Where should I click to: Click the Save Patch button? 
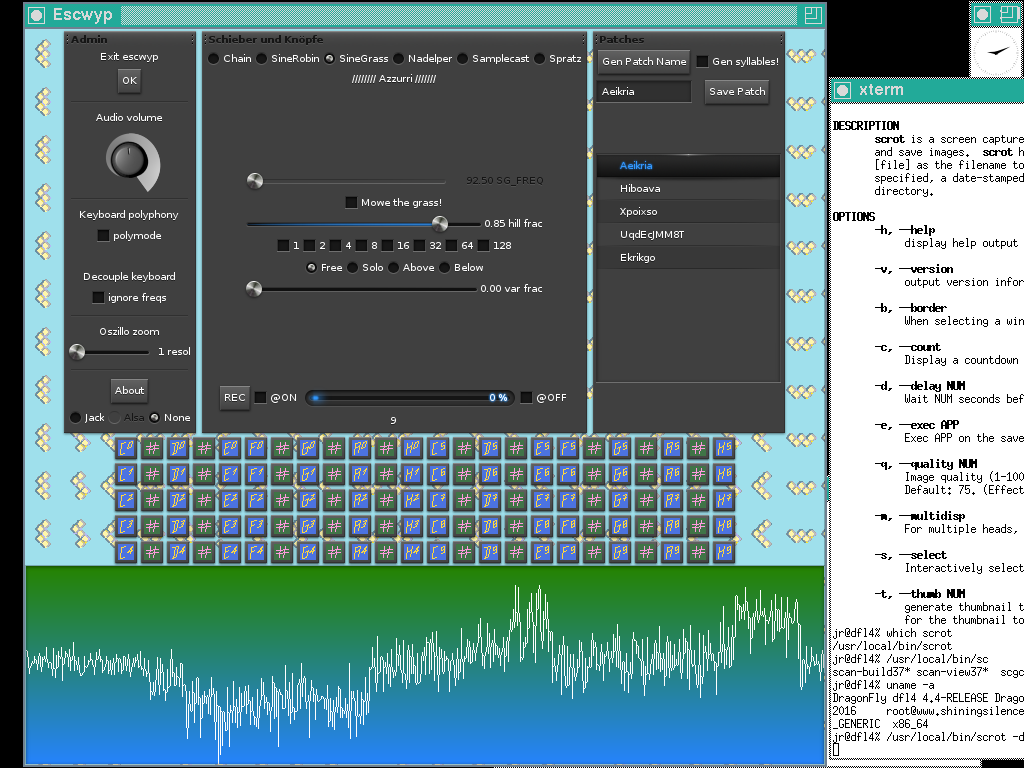click(737, 91)
